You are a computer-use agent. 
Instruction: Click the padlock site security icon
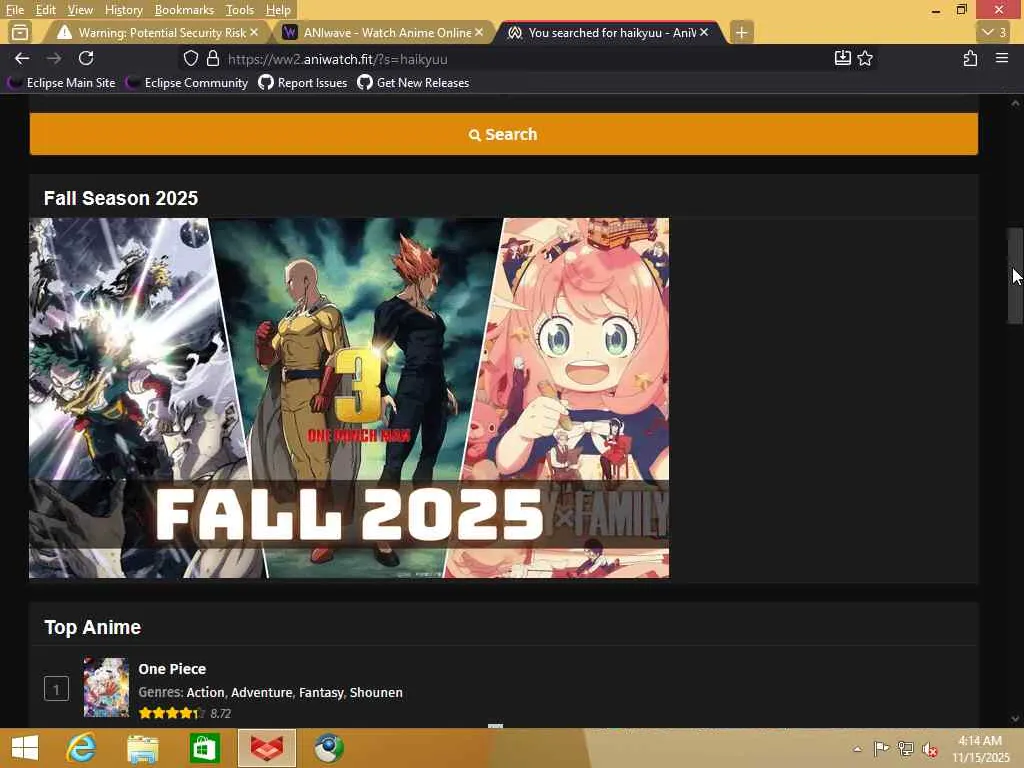pyautogui.click(x=213, y=59)
